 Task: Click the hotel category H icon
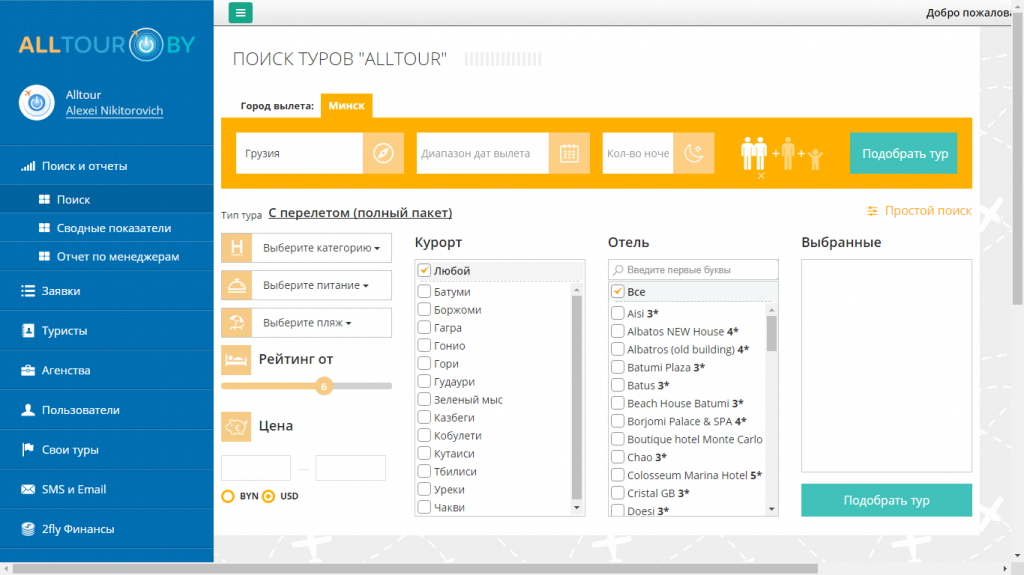pyautogui.click(x=236, y=248)
